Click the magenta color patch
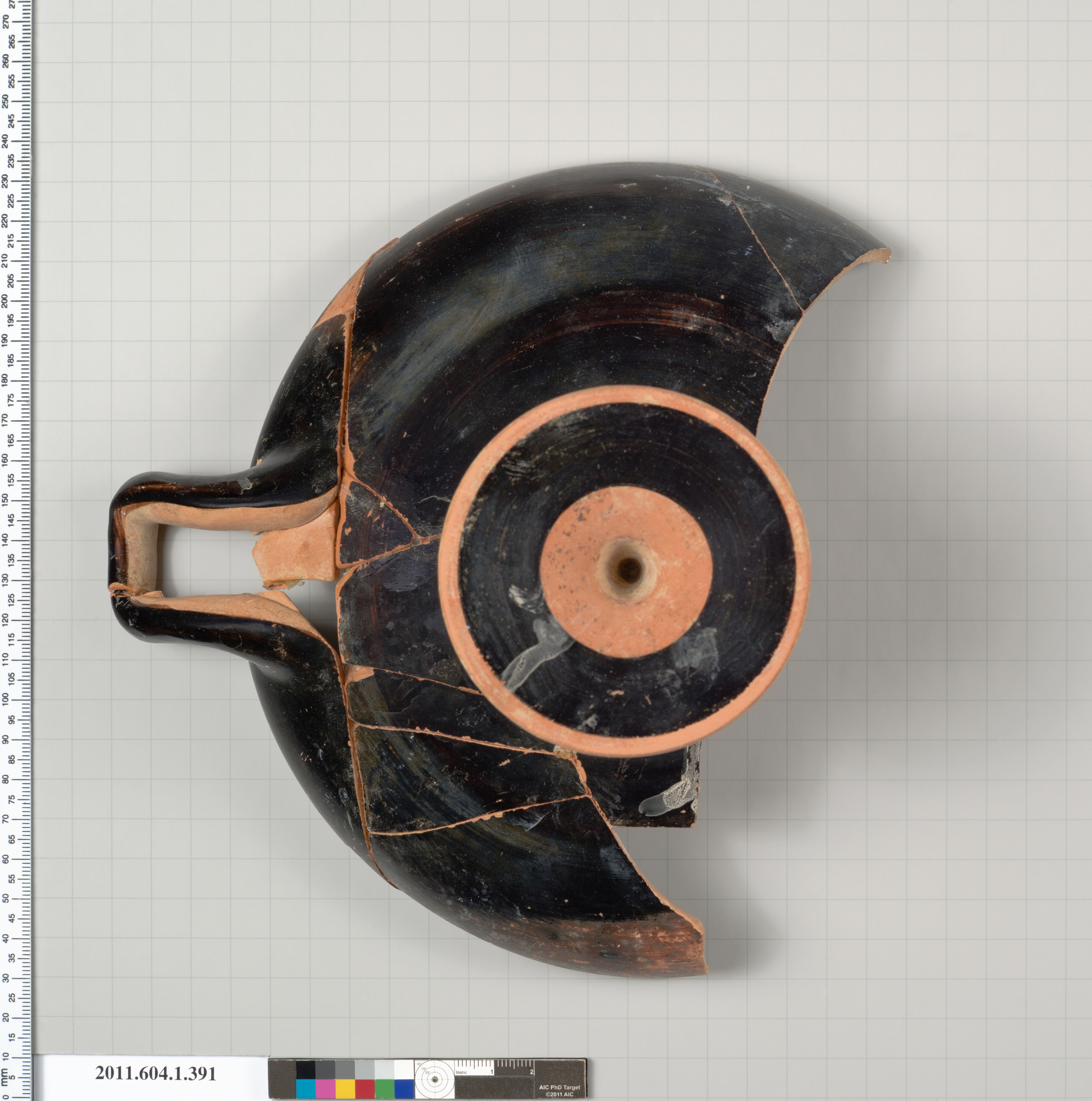Screen dimensions: 1092x1101 (x=325, y=1089)
